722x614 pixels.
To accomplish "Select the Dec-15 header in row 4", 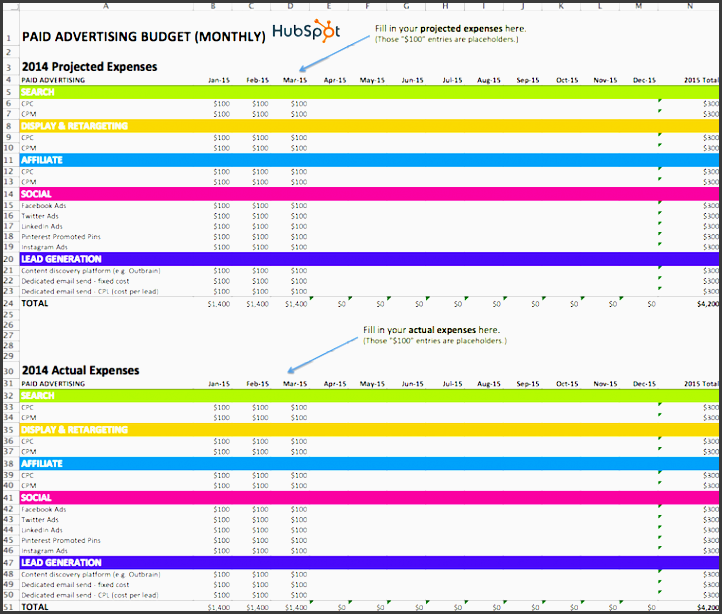I will coord(644,79).
